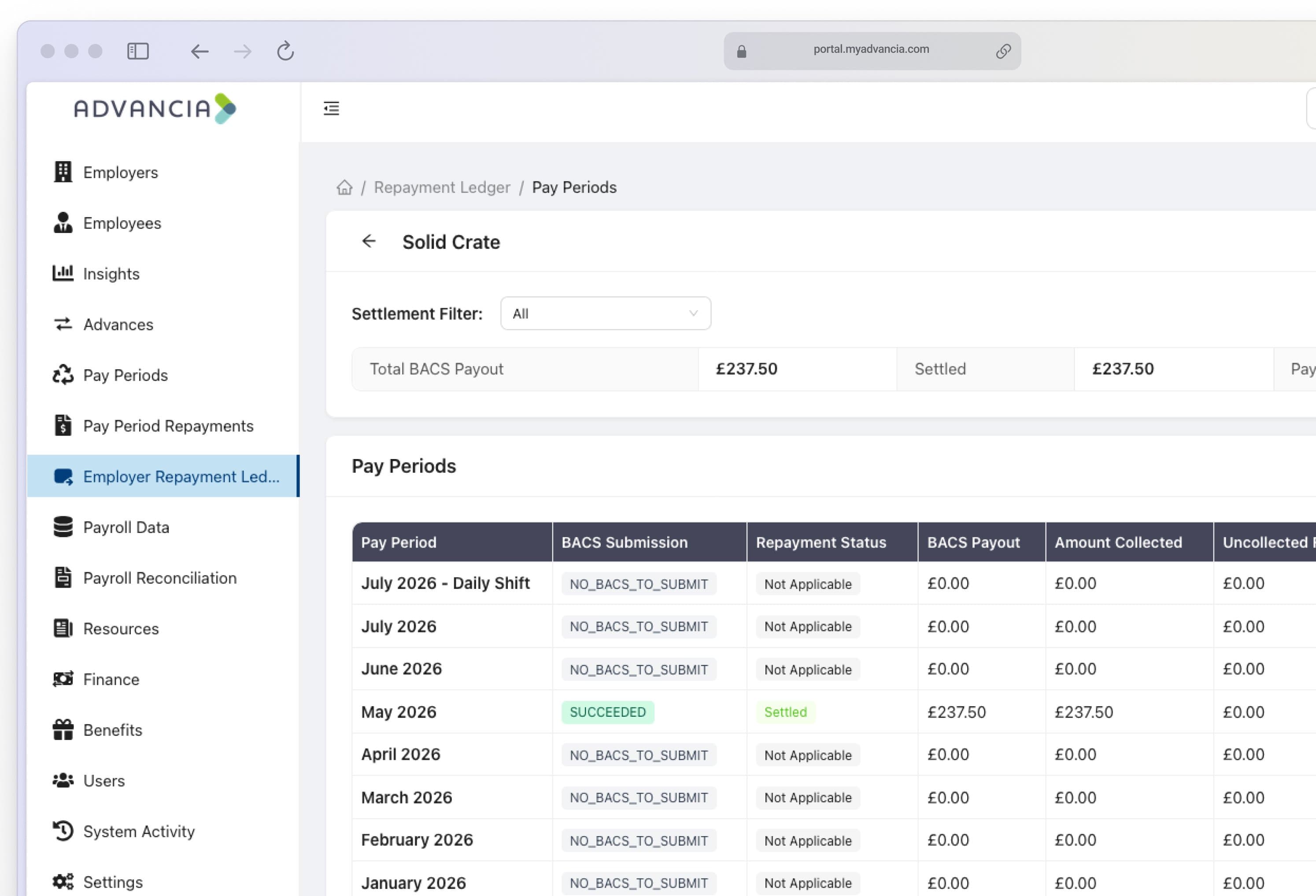This screenshot has width=1316, height=896.
Task: Click the Finance money icon
Action: click(63, 678)
